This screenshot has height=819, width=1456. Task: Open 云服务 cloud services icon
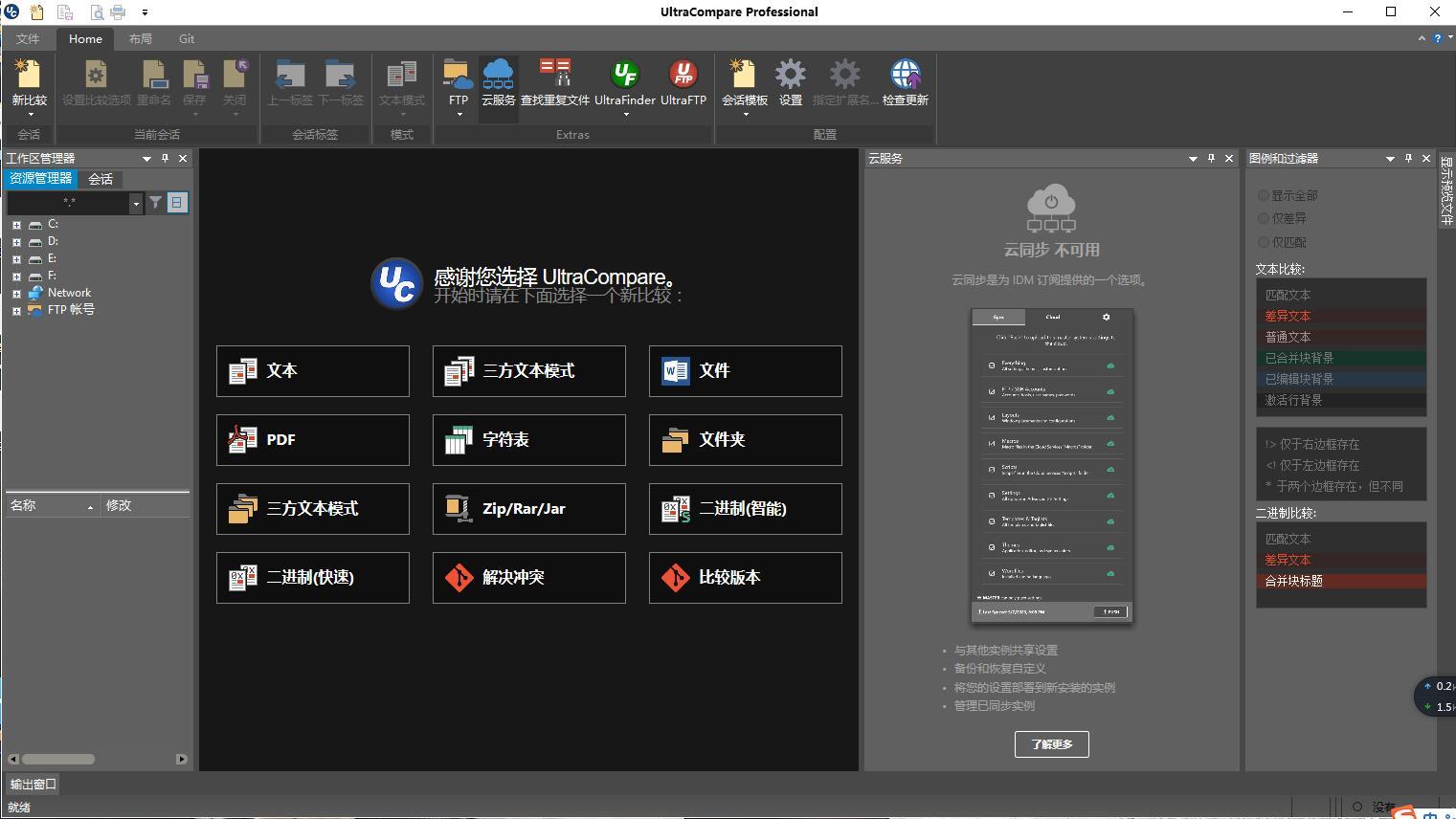pyautogui.click(x=498, y=77)
